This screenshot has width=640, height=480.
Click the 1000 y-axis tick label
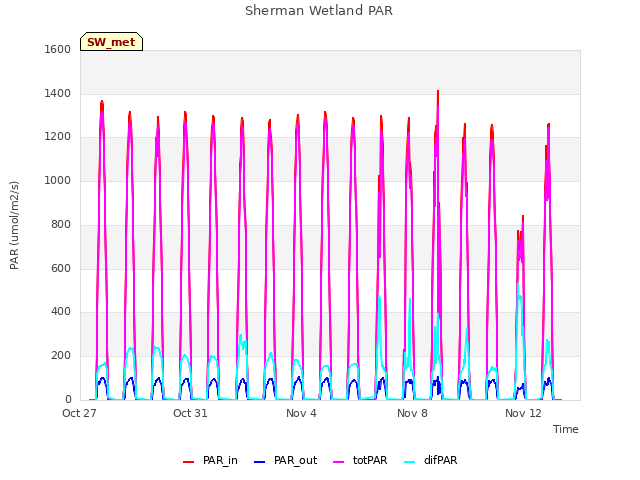click(x=58, y=180)
